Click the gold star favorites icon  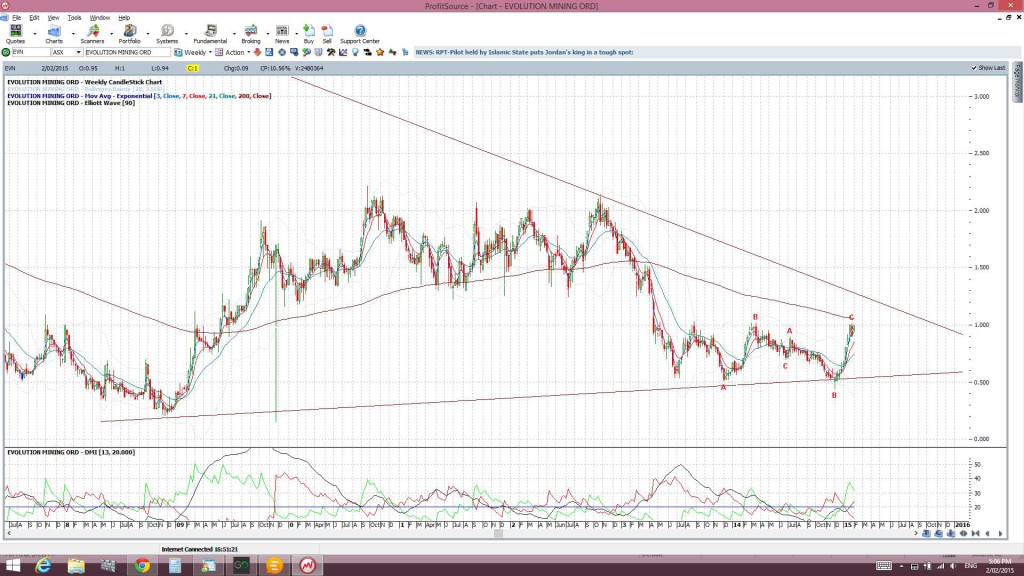point(380,52)
